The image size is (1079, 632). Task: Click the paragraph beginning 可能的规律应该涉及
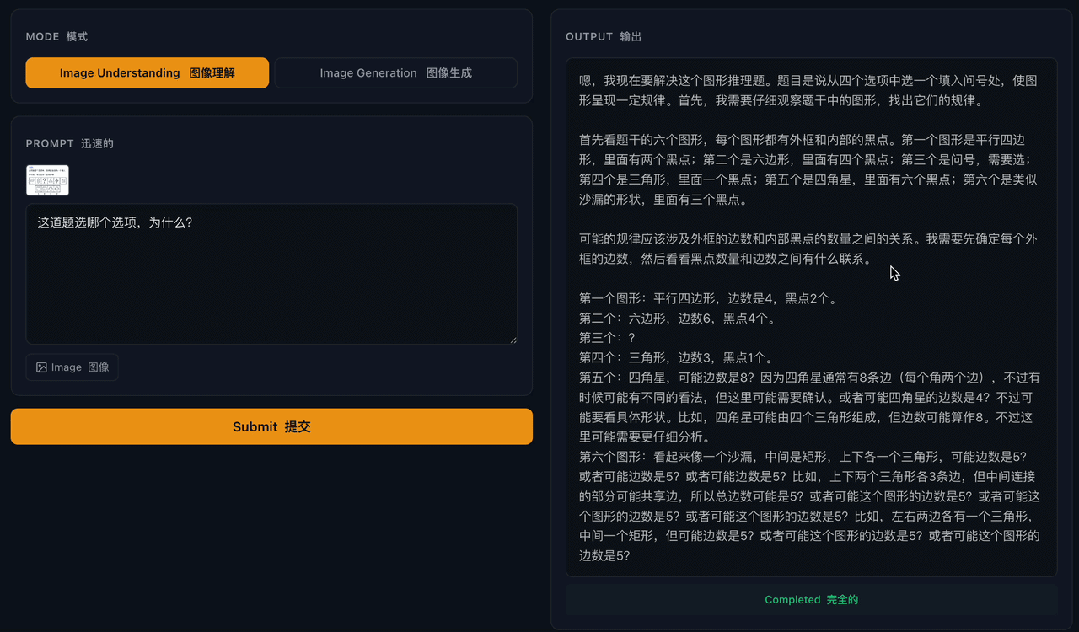[807, 249]
